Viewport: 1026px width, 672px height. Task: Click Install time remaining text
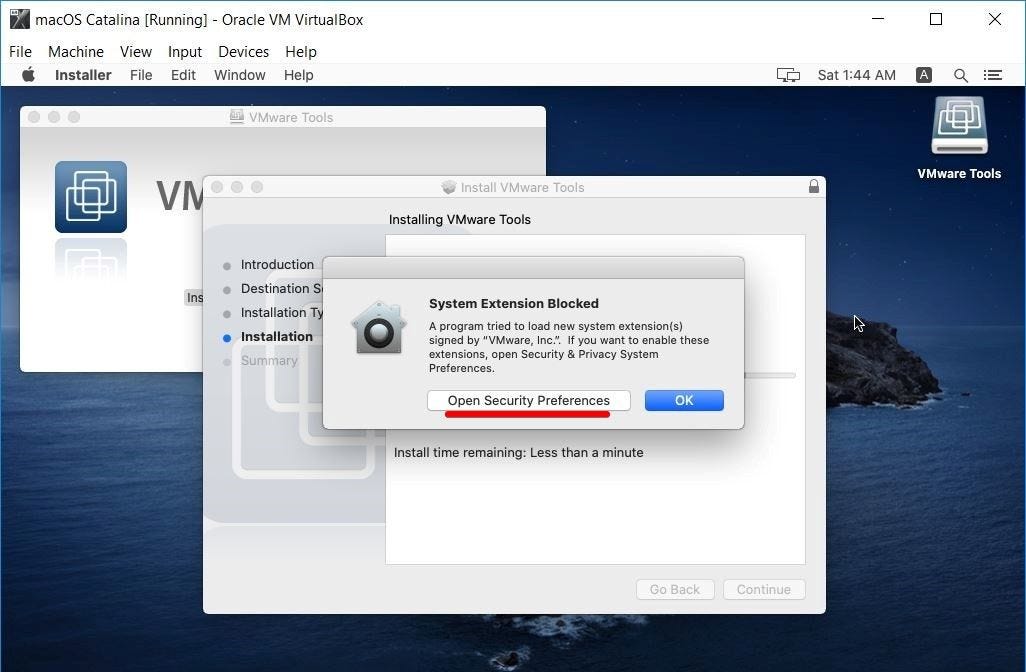[x=518, y=452]
